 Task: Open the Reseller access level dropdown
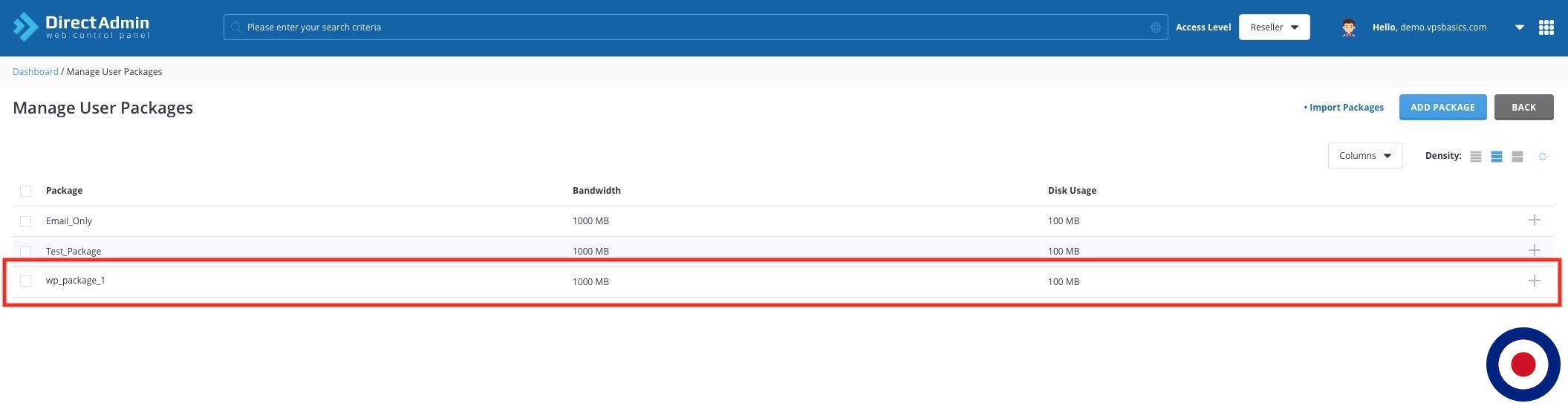point(1273,27)
